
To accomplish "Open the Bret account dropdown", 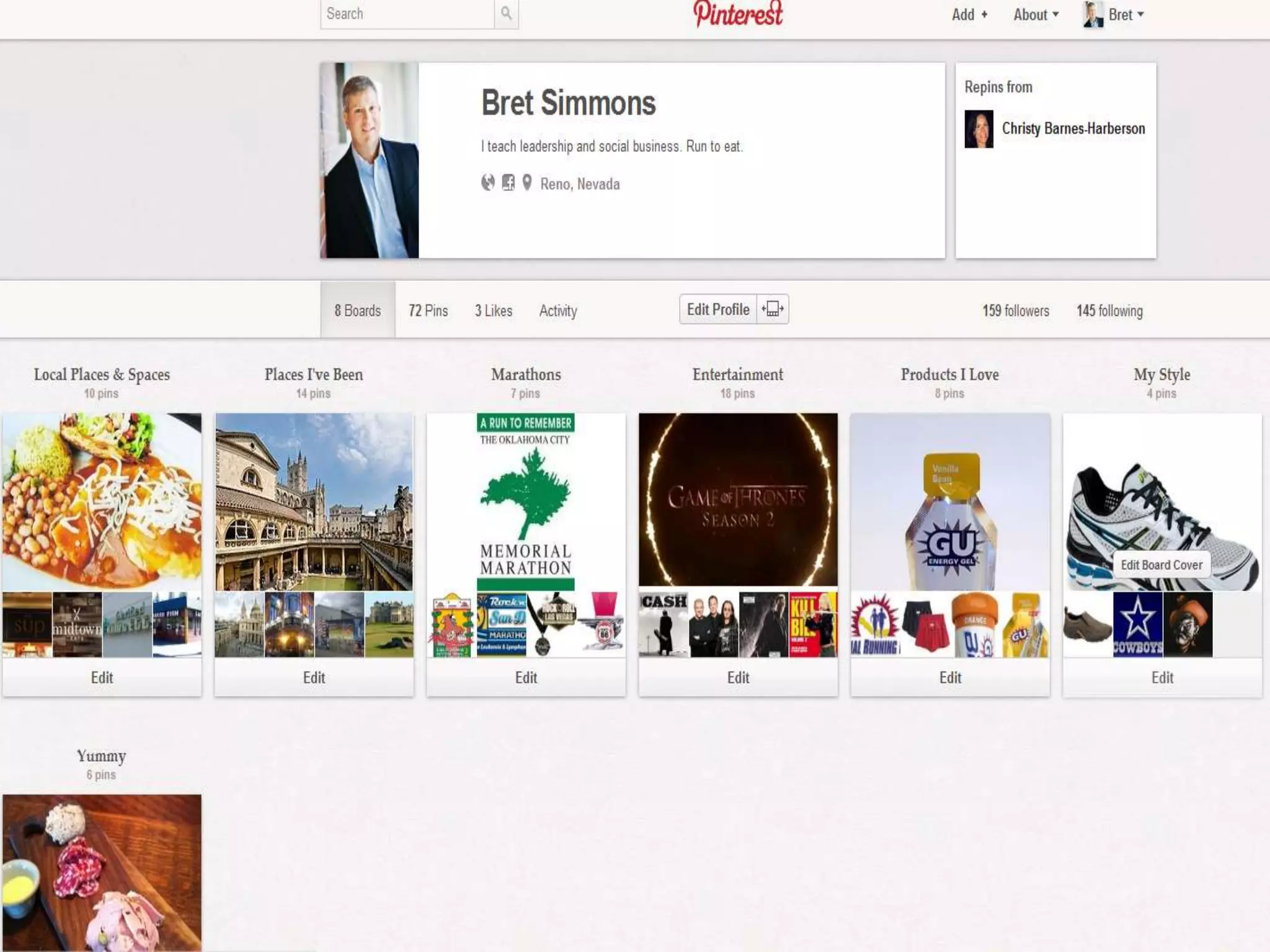I will 1126,14.
